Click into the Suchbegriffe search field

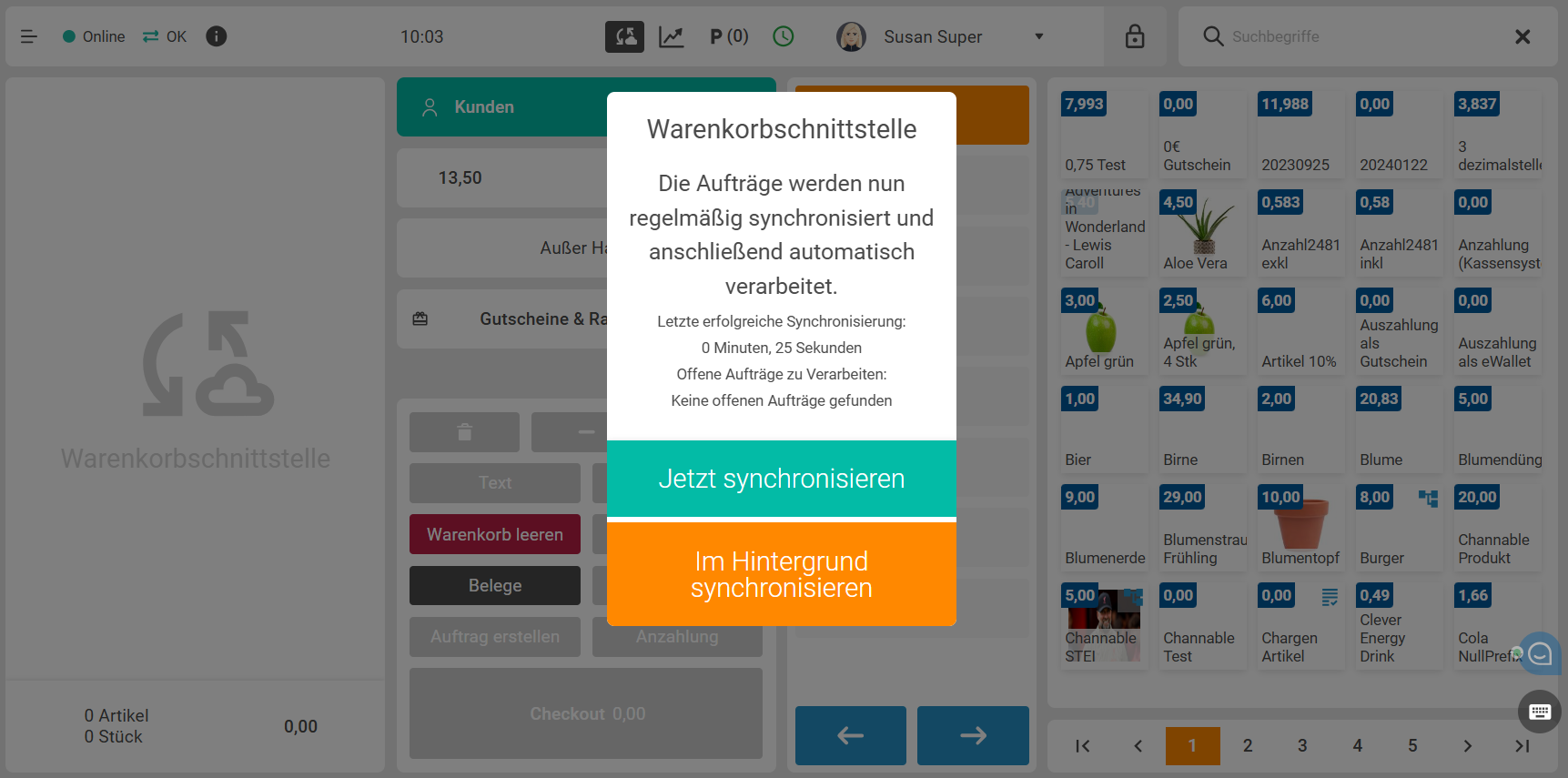pos(1365,36)
